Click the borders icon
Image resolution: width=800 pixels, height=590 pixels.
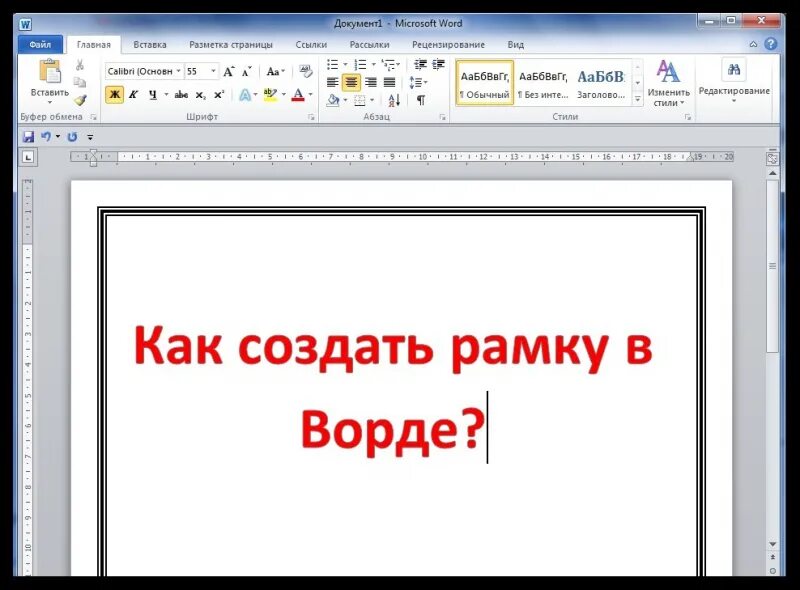tap(360, 100)
